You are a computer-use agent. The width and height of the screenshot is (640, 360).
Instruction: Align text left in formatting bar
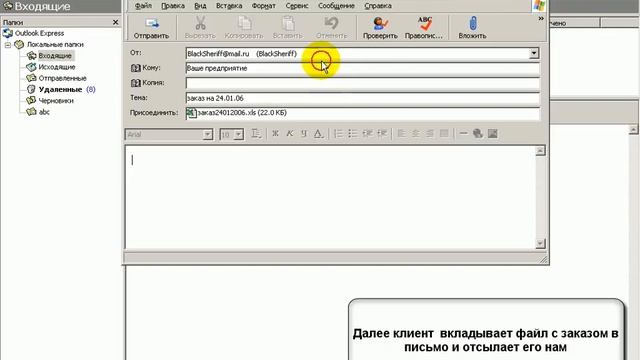(x=402, y=133)
